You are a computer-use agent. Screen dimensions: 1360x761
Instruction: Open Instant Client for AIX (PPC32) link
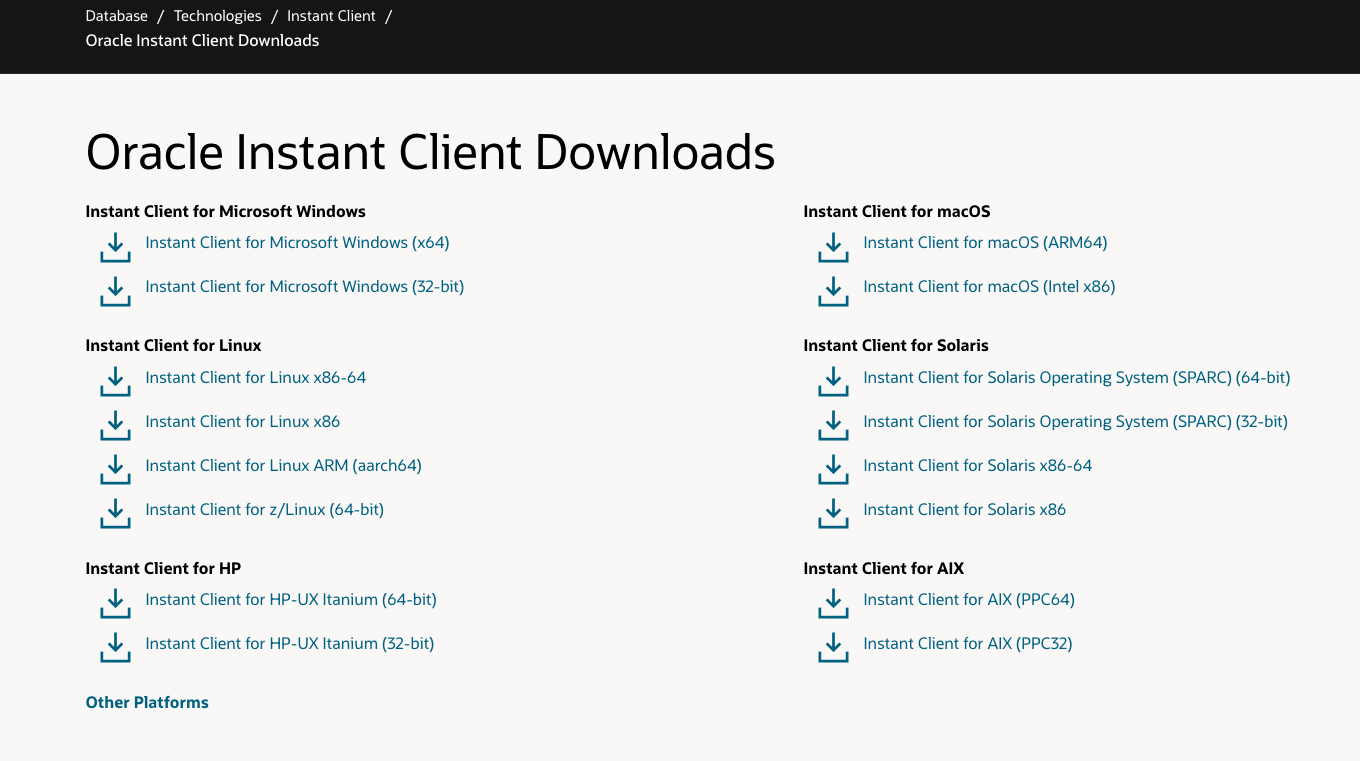click(x=968, y=643)
